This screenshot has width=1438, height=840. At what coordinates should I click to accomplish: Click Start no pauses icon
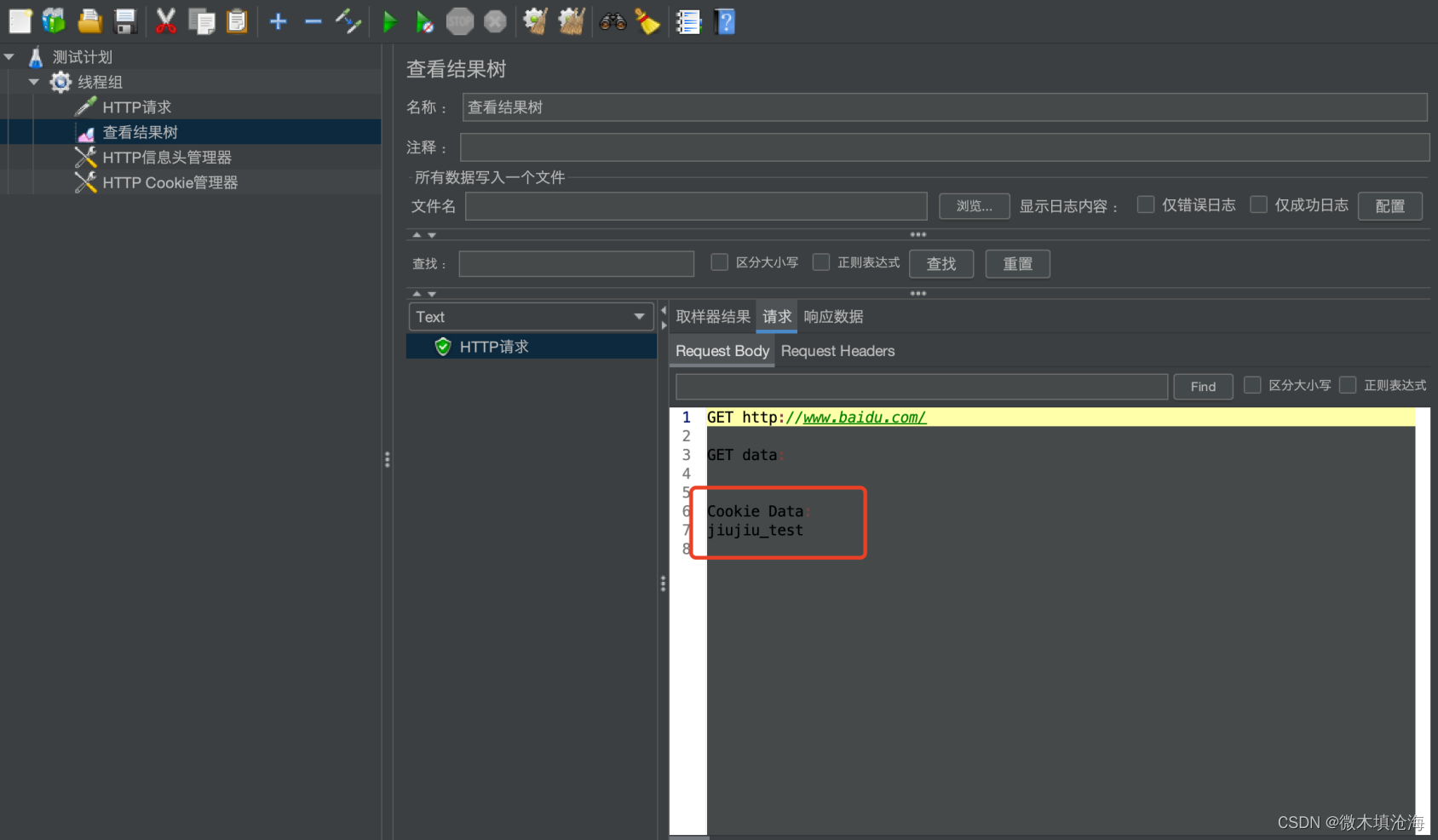(424, 21)
